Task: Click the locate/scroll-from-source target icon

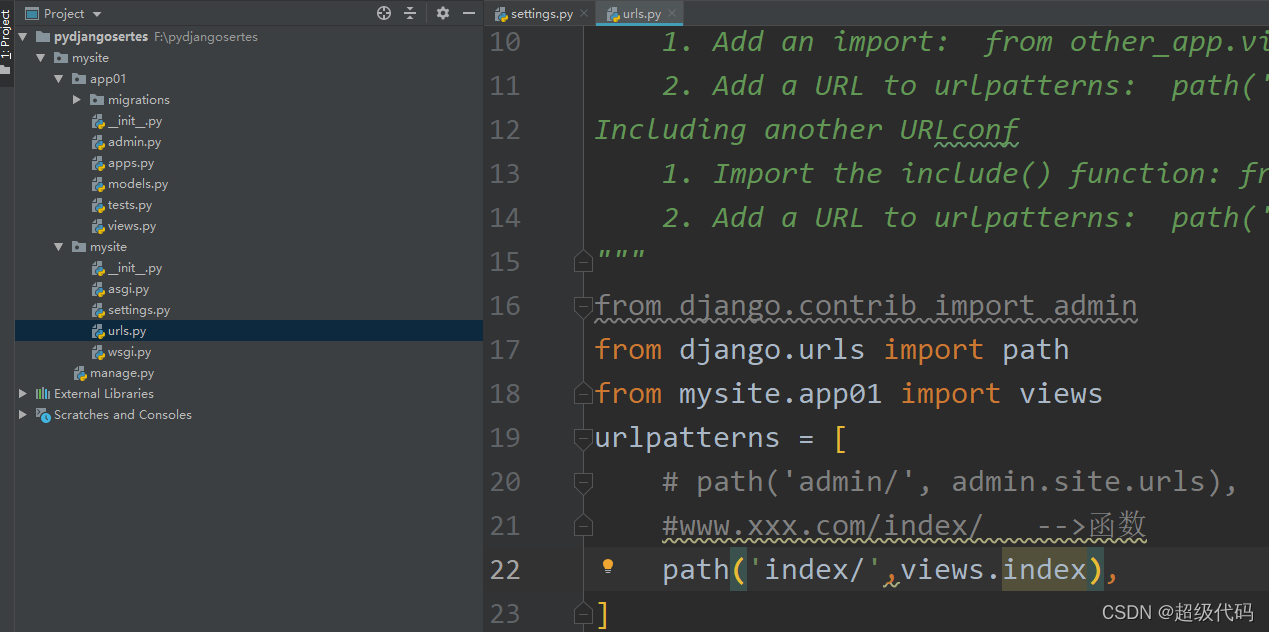Action: point(384,13)
